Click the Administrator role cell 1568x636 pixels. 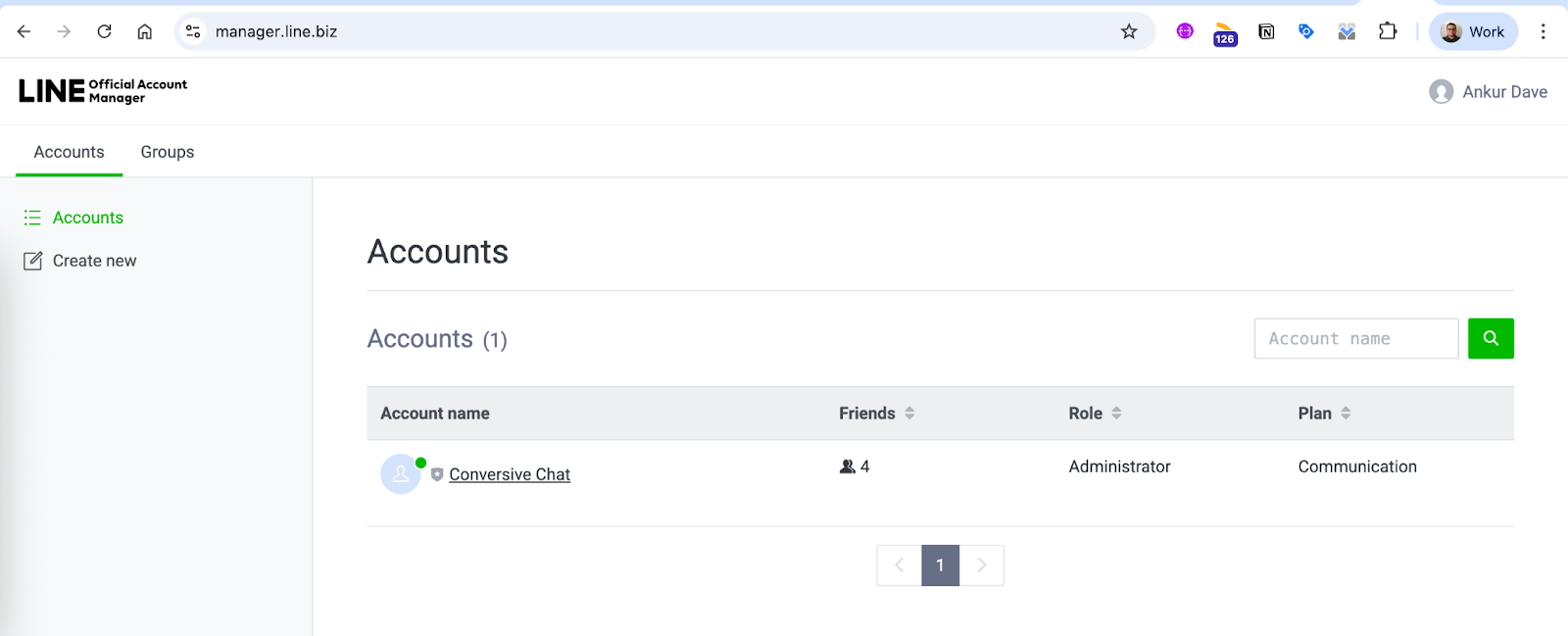(1119, 466)
